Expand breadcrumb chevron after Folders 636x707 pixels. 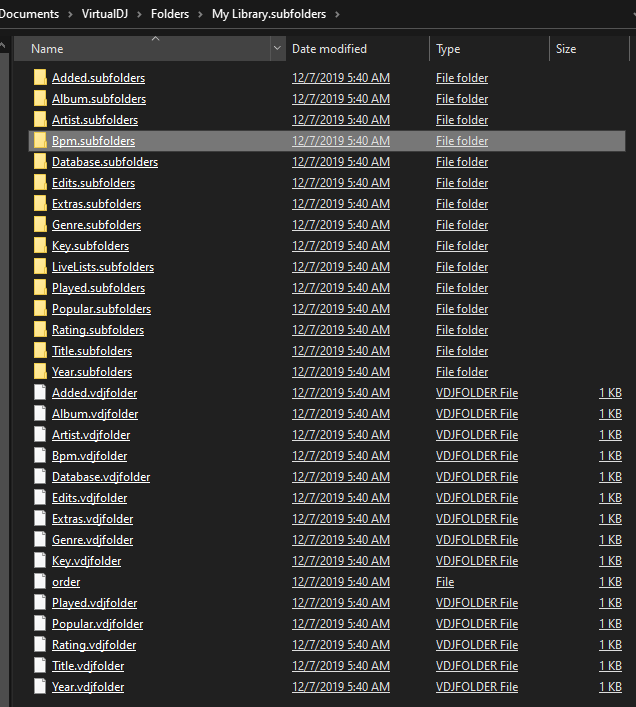coord(200,14)
